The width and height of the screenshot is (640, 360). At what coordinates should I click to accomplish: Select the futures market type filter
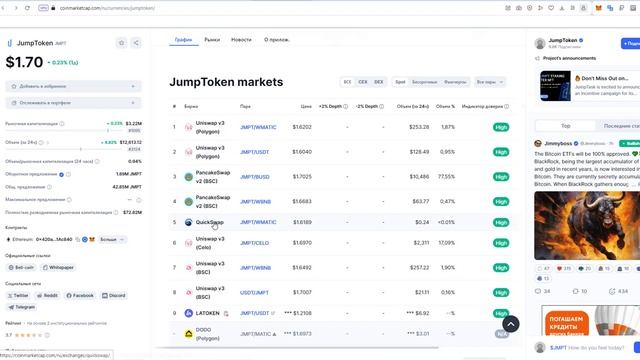(x=455, y=82)
